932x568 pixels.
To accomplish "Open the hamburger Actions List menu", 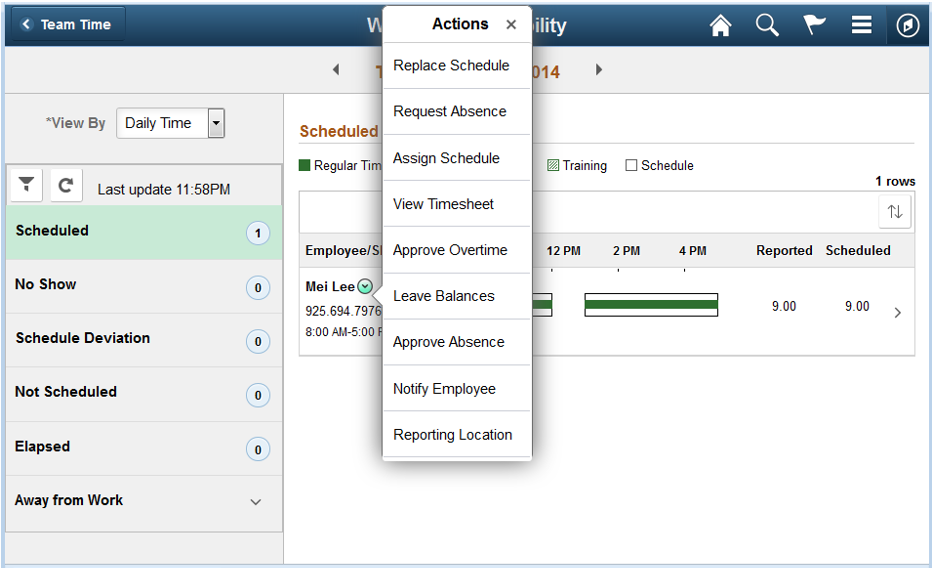I will (861, 25).
